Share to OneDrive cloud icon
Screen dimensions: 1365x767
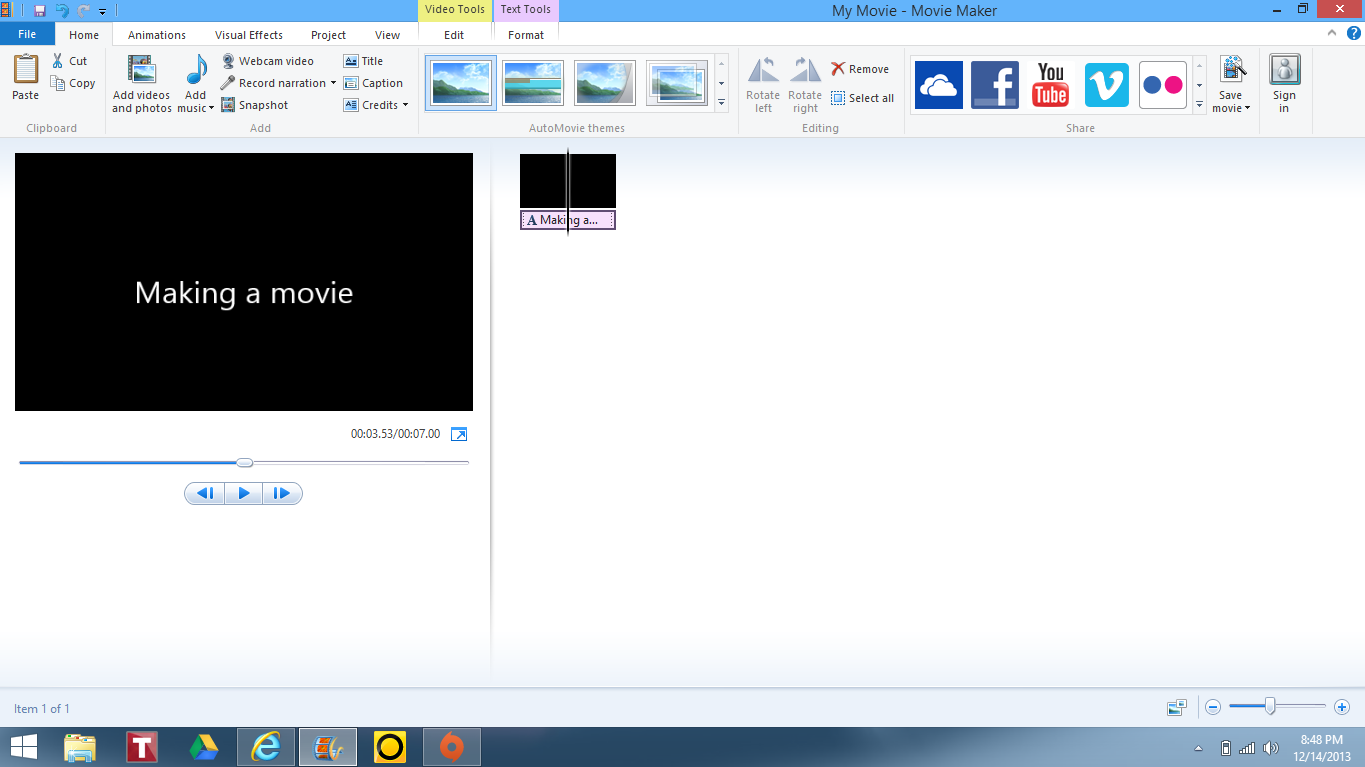click(x=939, y=85)
